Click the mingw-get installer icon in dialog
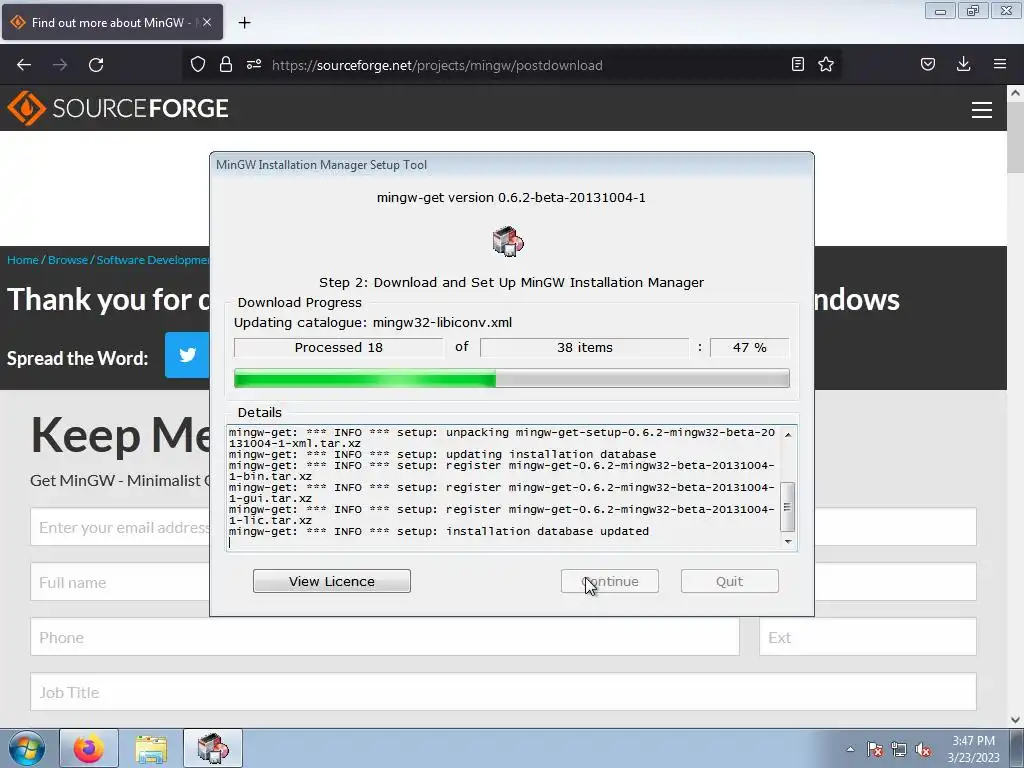This screenshot has width=1024, height=768. click(x=508, y=241)
